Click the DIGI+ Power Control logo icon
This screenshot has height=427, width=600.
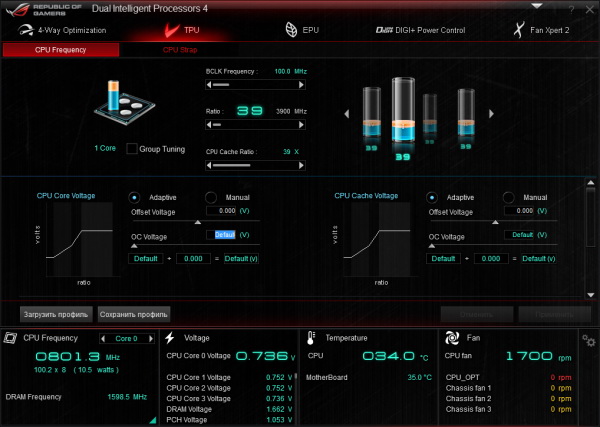coord(384,31)
